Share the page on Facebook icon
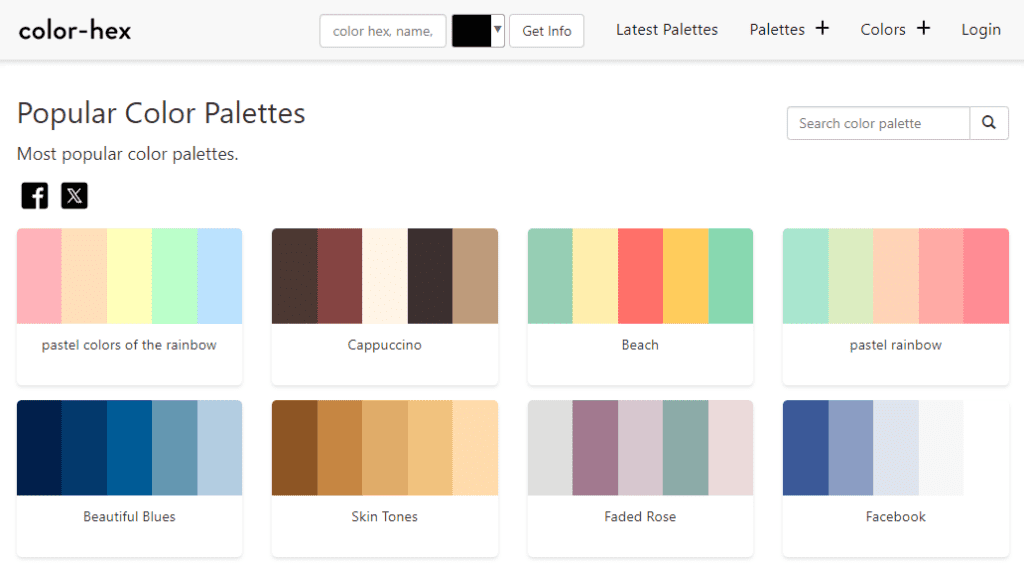The height and width of the screenshot is (563, 1024). pos(35,195)
